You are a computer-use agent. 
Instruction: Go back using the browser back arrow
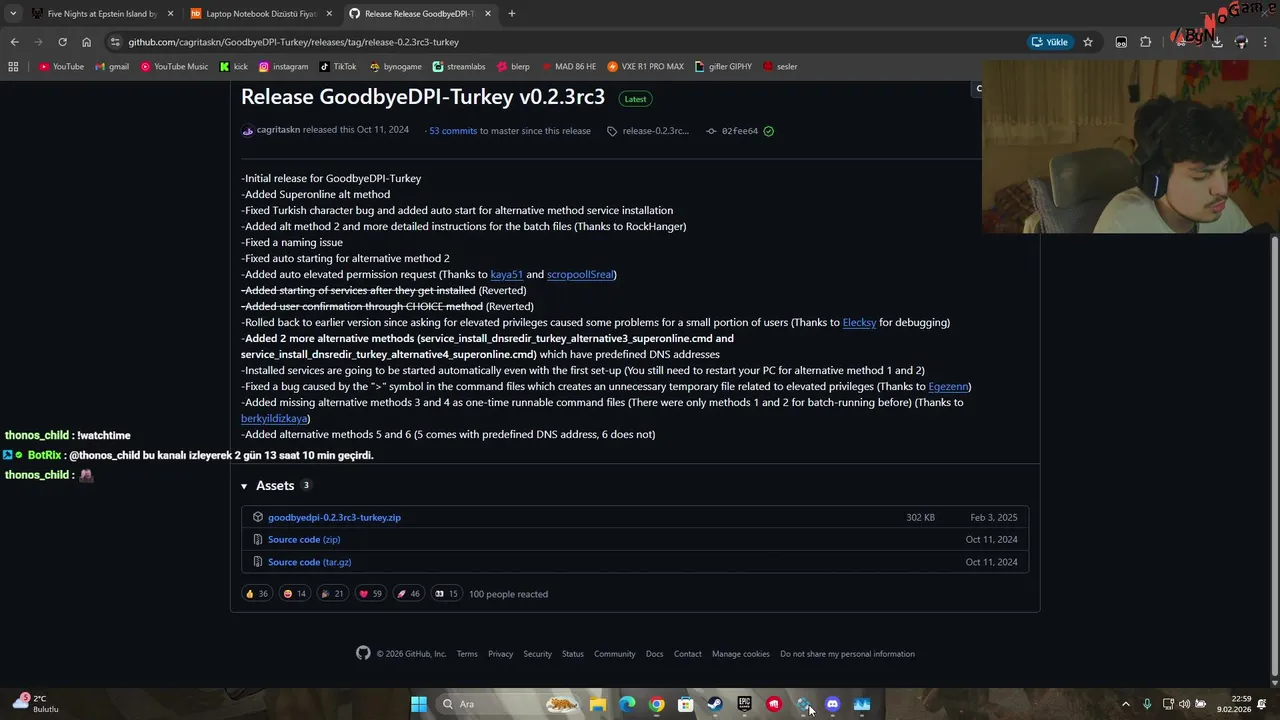point(14,42)
